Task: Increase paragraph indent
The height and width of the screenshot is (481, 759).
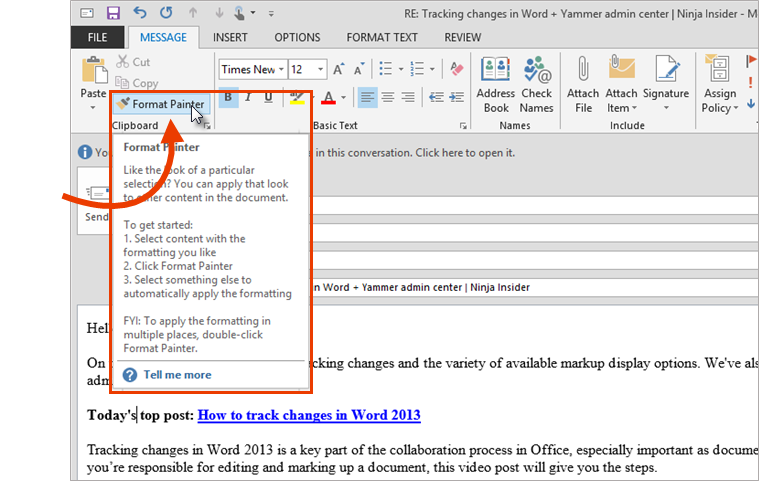Action: coord(456,97)
